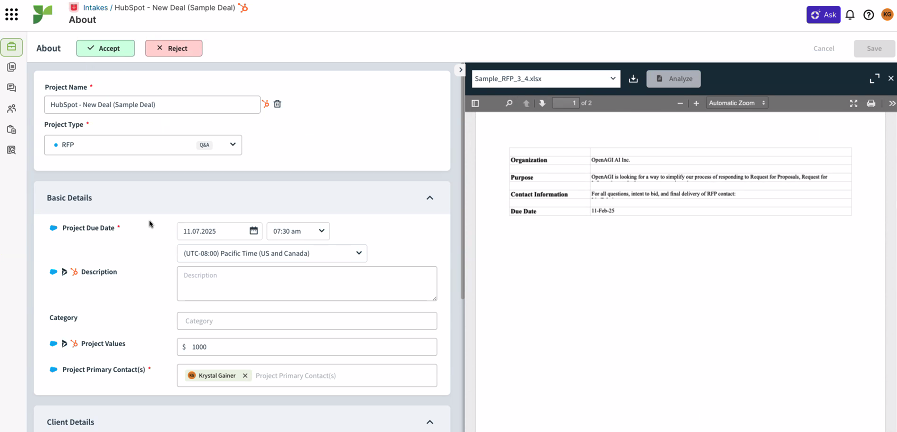Open find in document search

point(509,104)
